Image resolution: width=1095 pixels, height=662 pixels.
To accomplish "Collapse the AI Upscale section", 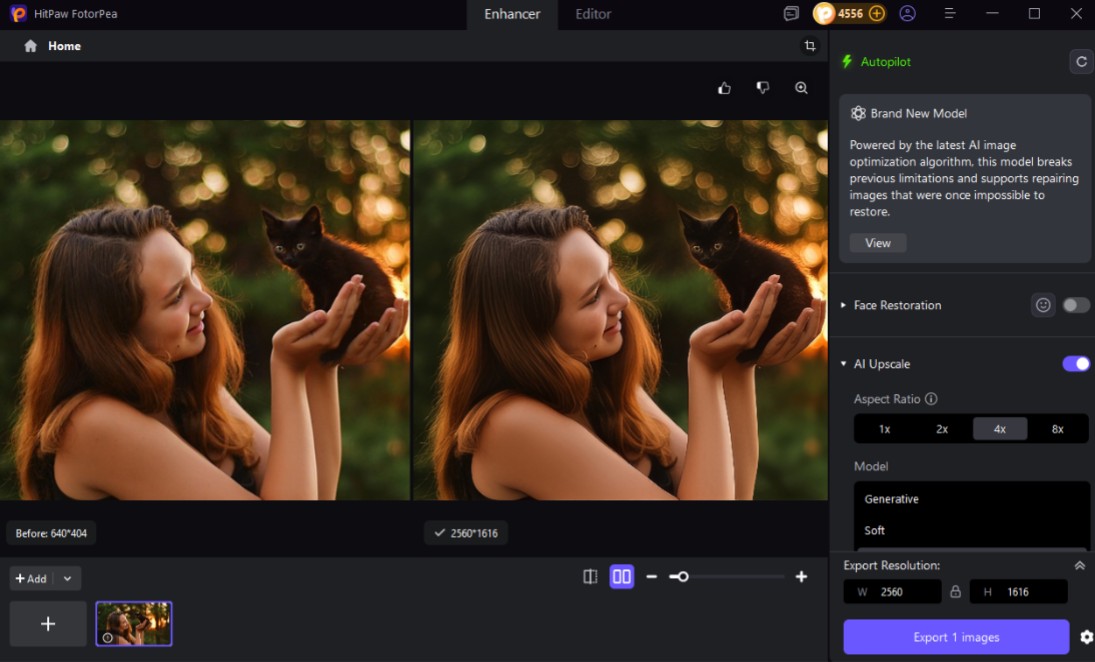I will [x=844, y=364].
